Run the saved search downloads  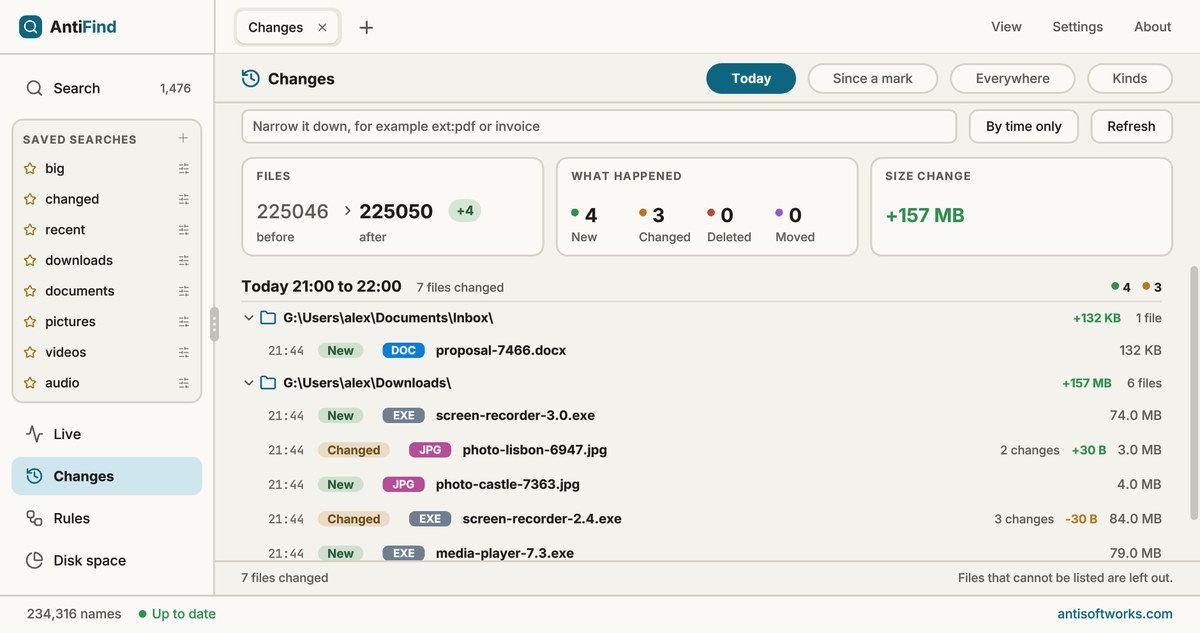(x=79, y=261)
